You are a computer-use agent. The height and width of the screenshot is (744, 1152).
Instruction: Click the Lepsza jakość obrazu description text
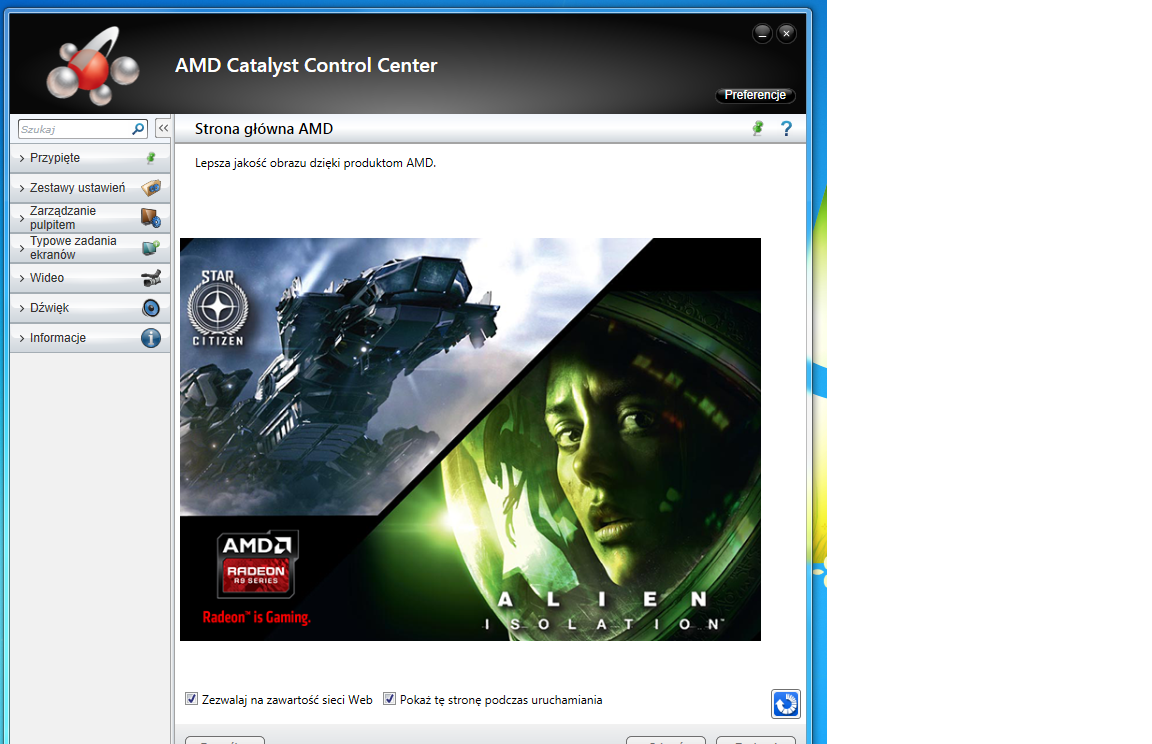pyautogui.click(x=315, y=163)
